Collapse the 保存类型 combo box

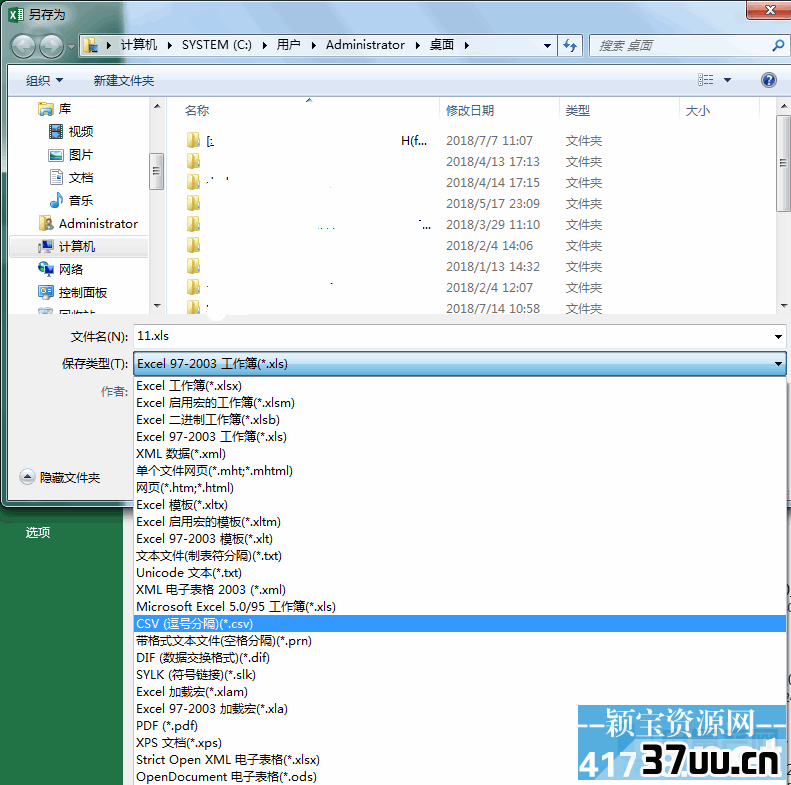pyautogui.click(x=777, y=363)
